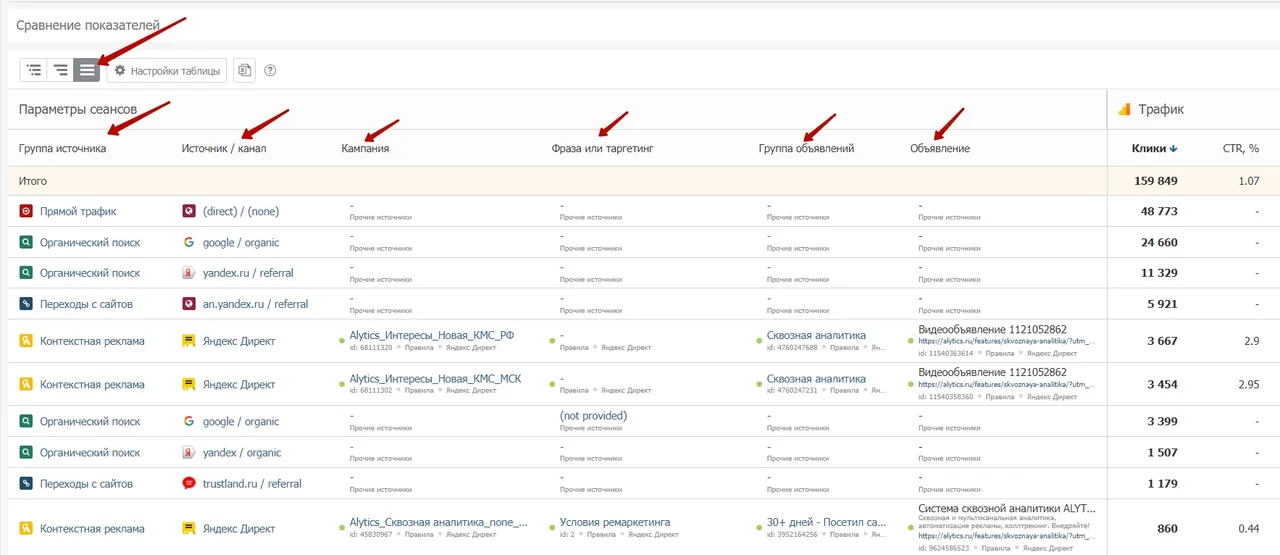Open Органический поиск in the 24 660 clicks row
1280x555 pixels.
90,242
